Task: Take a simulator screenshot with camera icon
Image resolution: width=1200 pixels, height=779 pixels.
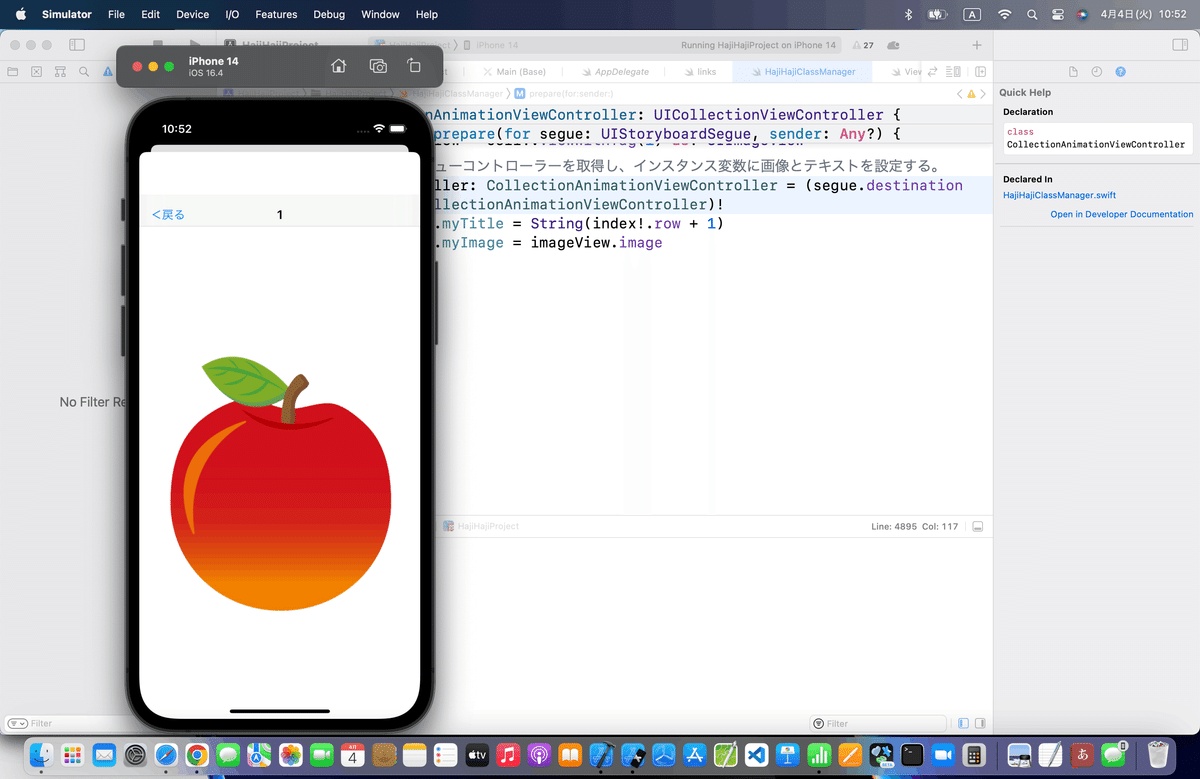Action: point(378,66)
